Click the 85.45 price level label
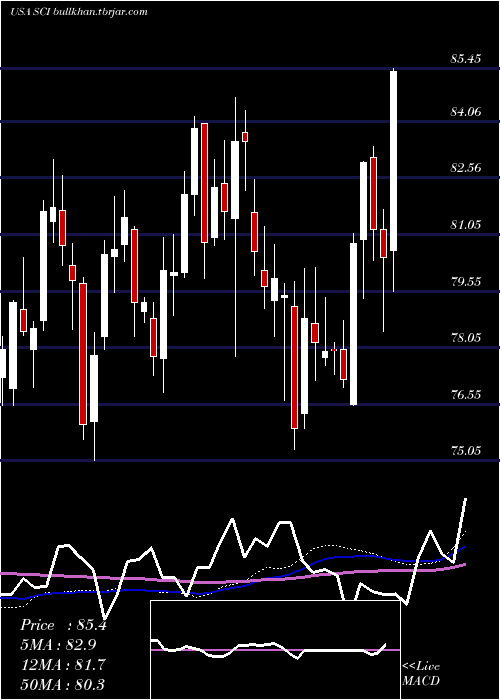The image size is (500, 700). 466,58
